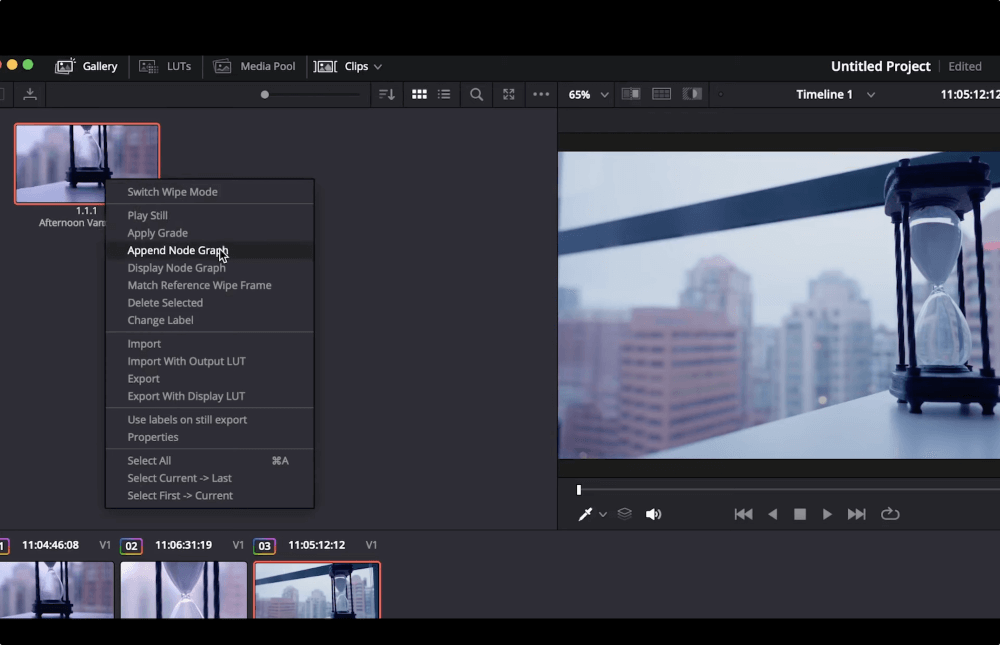The width and height of the screenshot is (1000, 645).
Task: Click the 02 clip number badge
Action: pos(131,546)
